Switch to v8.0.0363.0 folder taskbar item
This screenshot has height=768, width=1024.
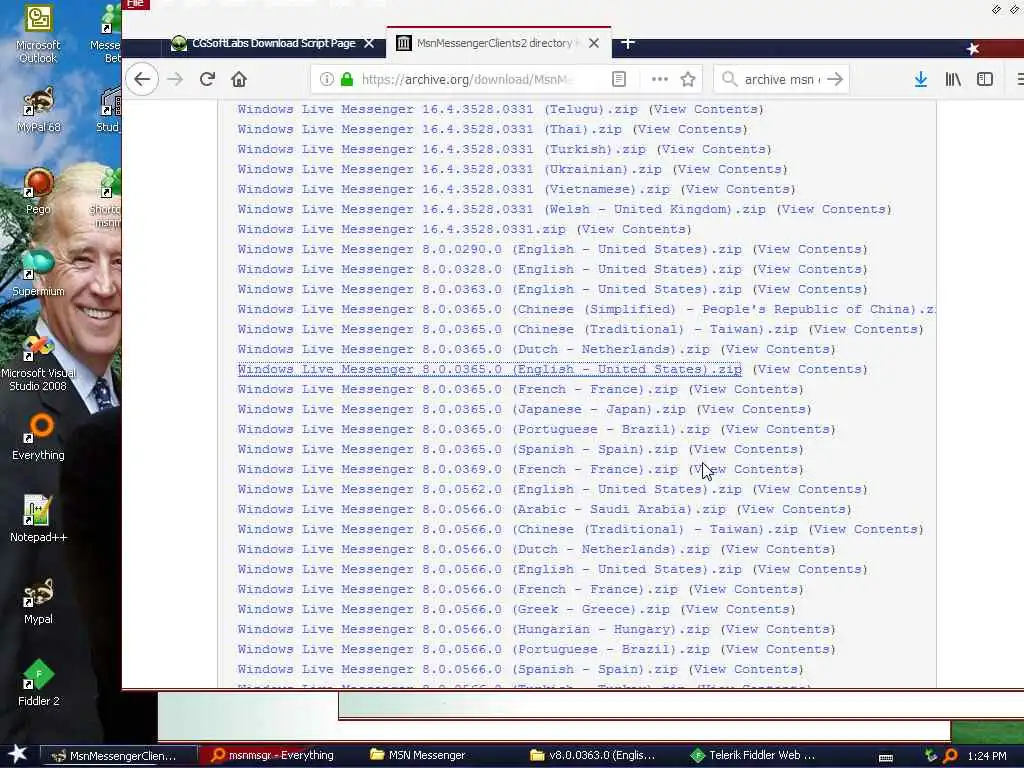coord(593,756)
